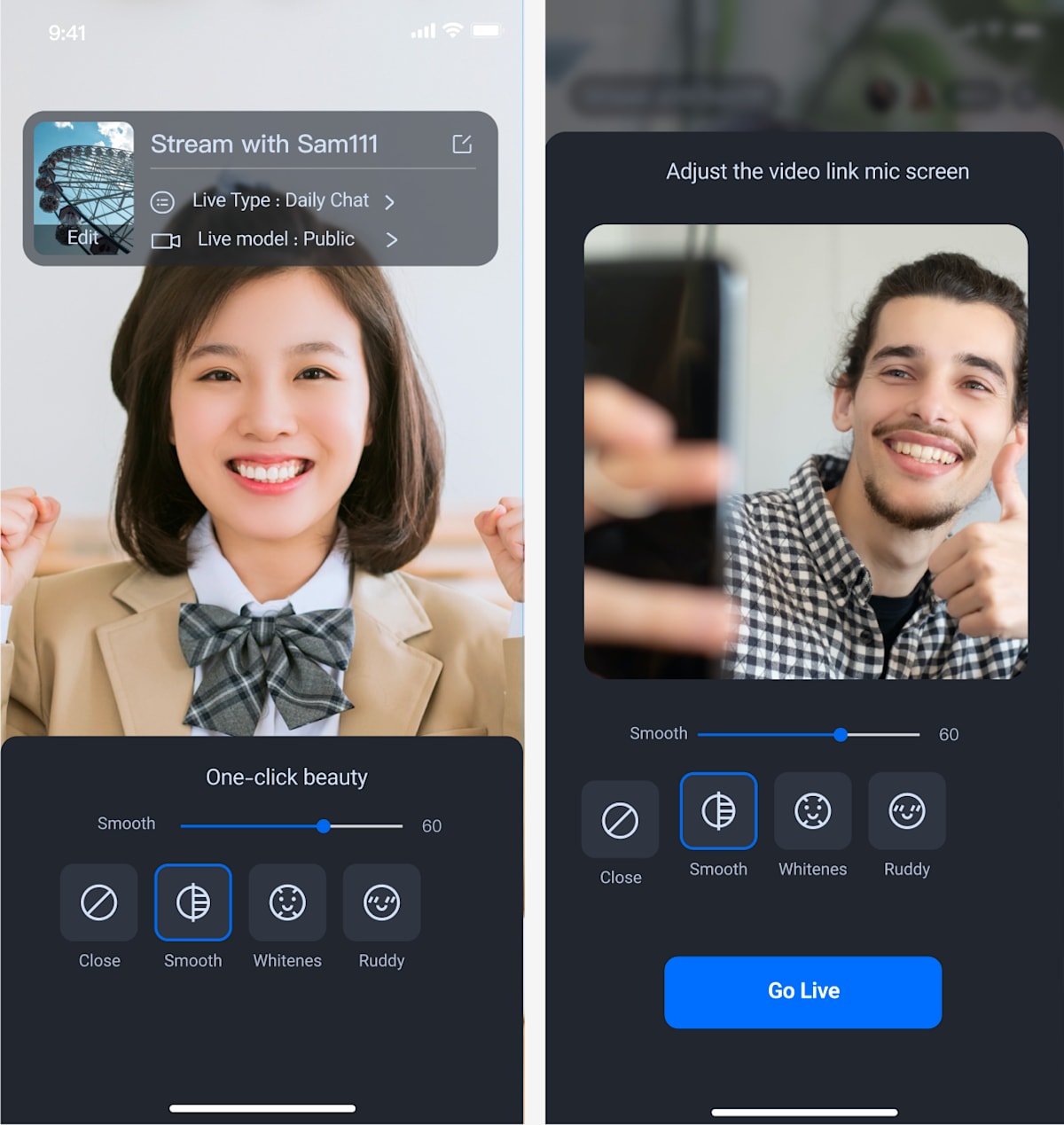
Task: Click the video preview of the man
Action: [x=806, y=452]
